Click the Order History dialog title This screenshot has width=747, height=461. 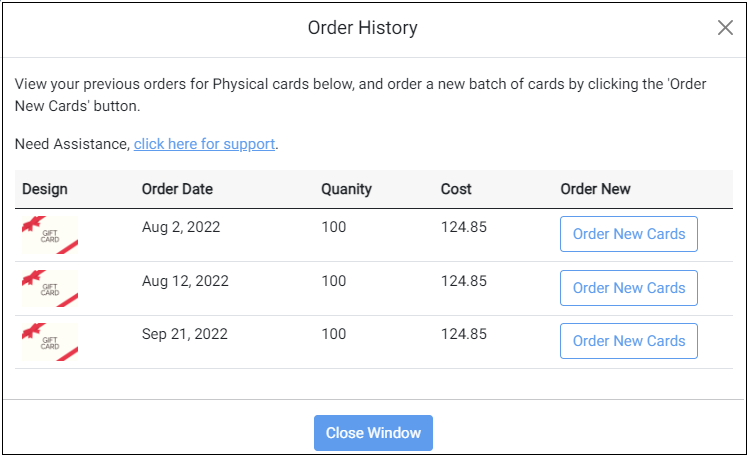click(x=363, y=28)
